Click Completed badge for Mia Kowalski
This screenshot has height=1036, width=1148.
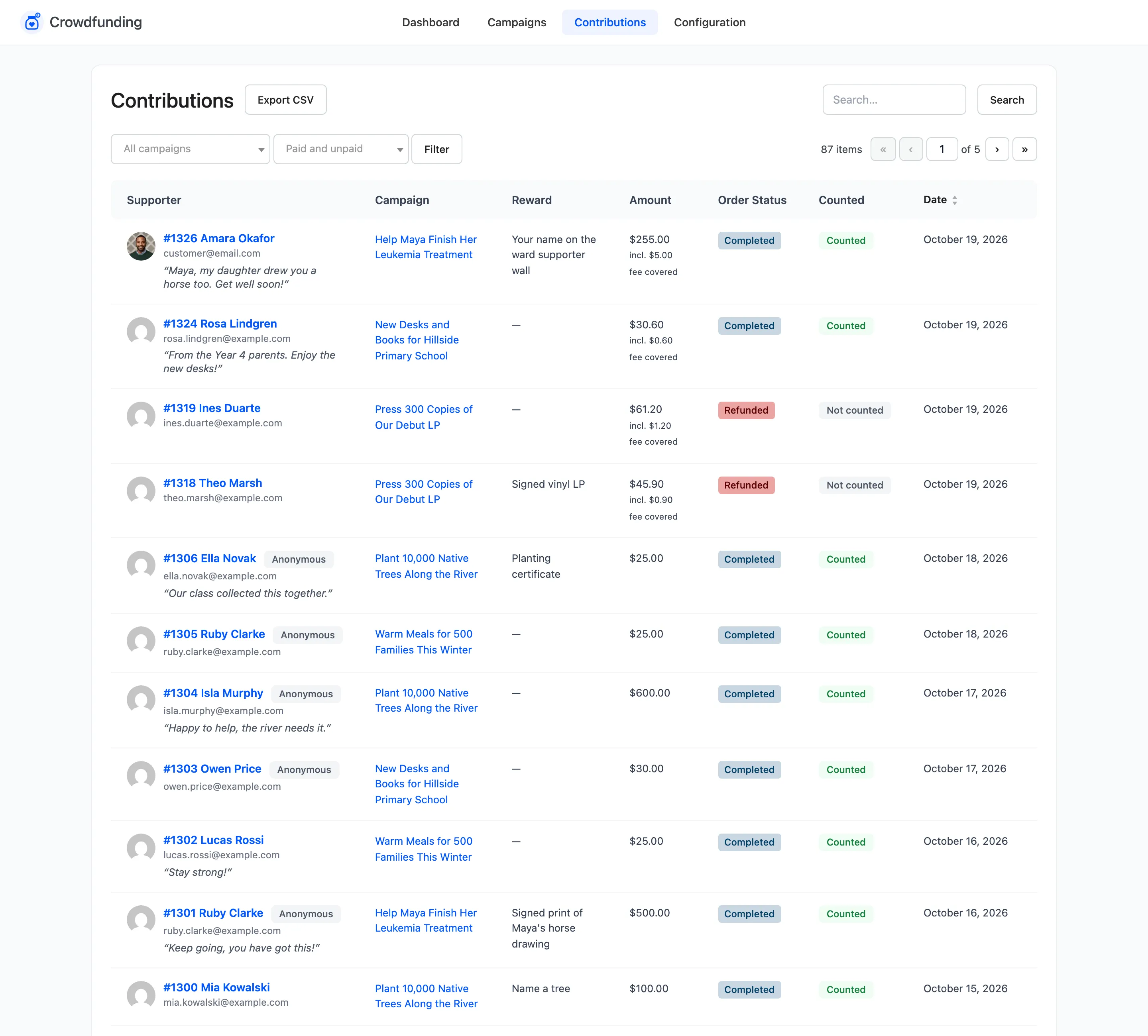(x=749, y=990)
